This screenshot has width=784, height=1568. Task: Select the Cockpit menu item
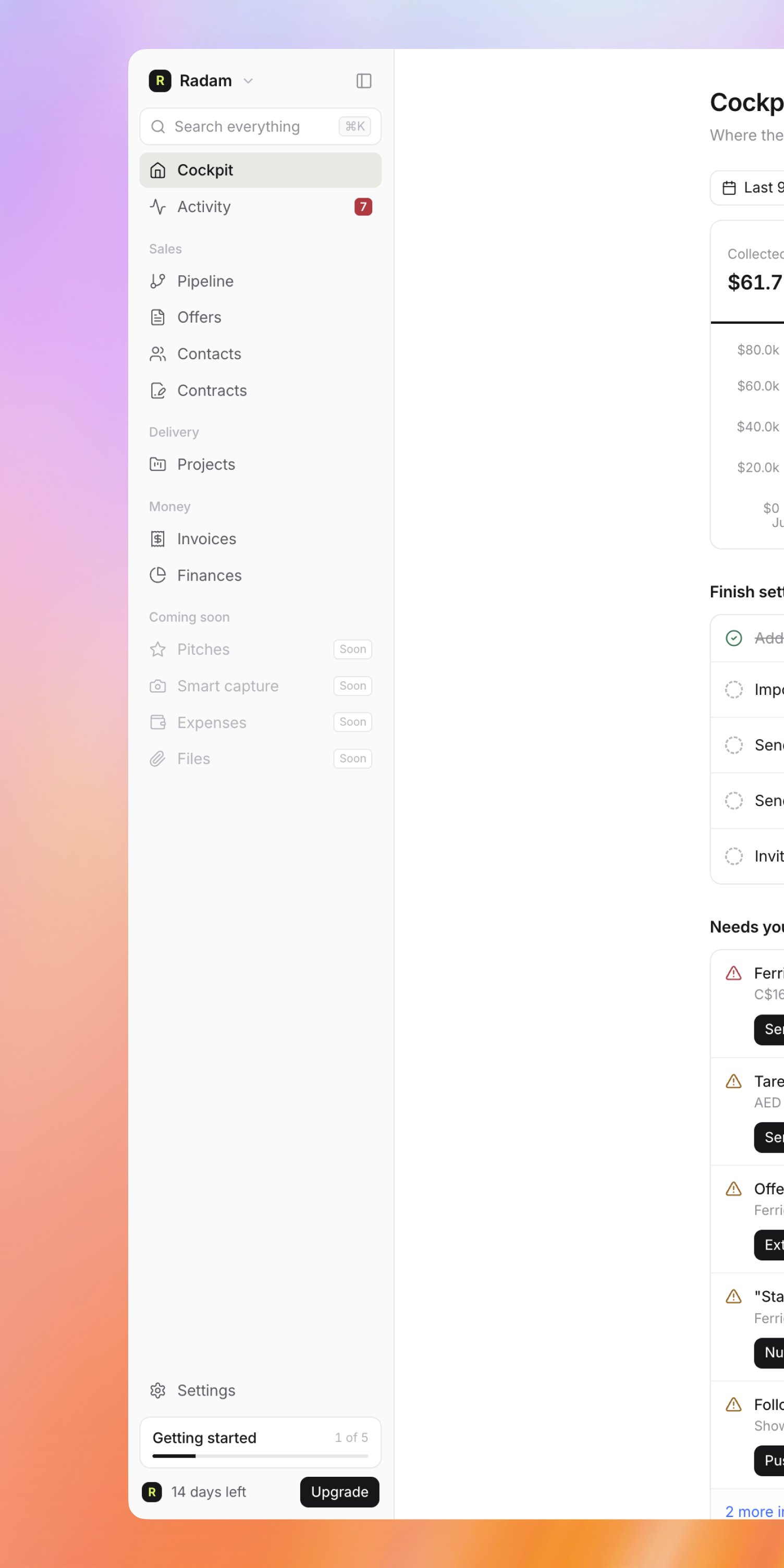coord(261,170)
